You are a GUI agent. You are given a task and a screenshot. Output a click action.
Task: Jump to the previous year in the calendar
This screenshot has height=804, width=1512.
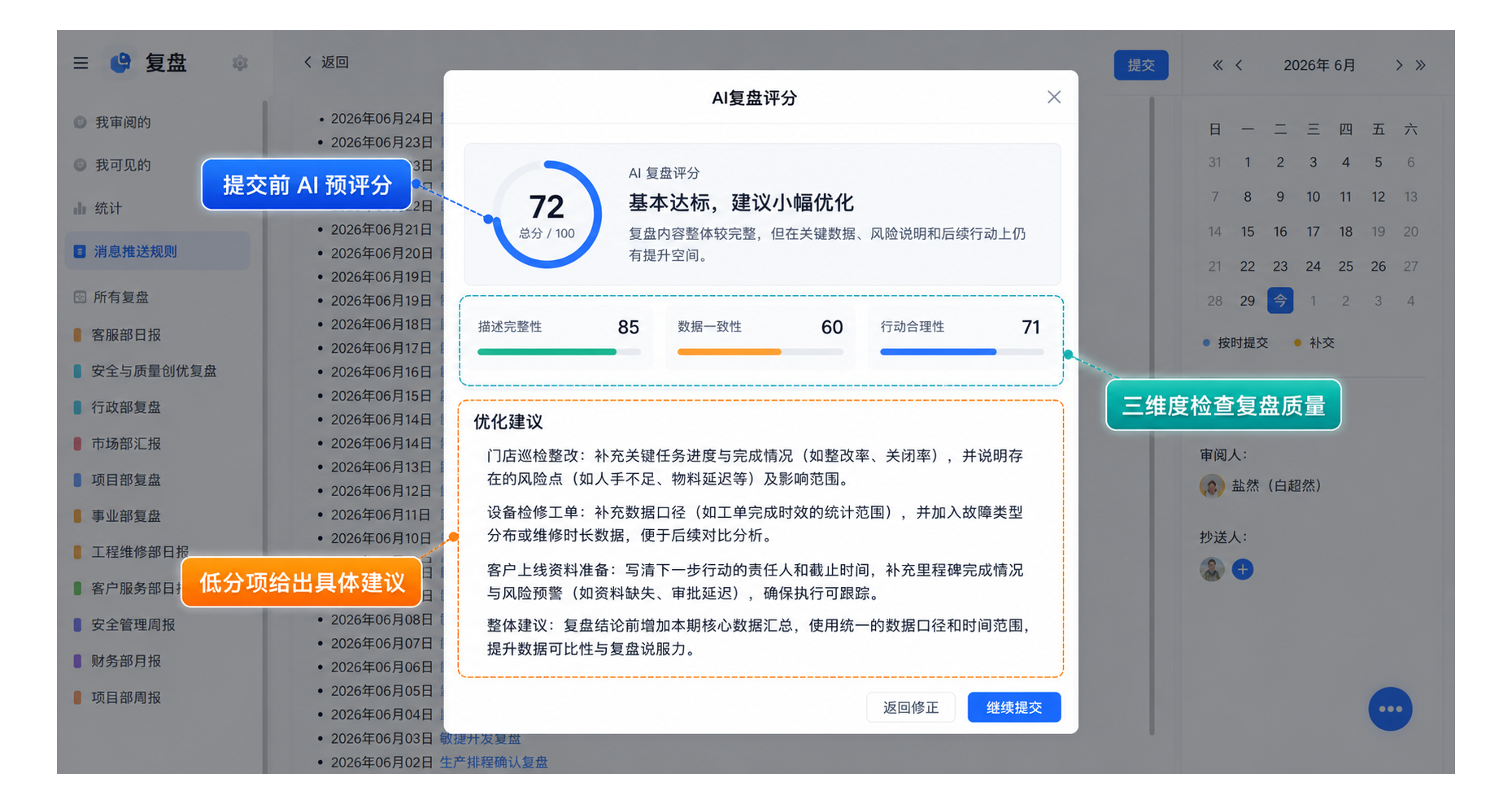click(x=1218, y=65)
